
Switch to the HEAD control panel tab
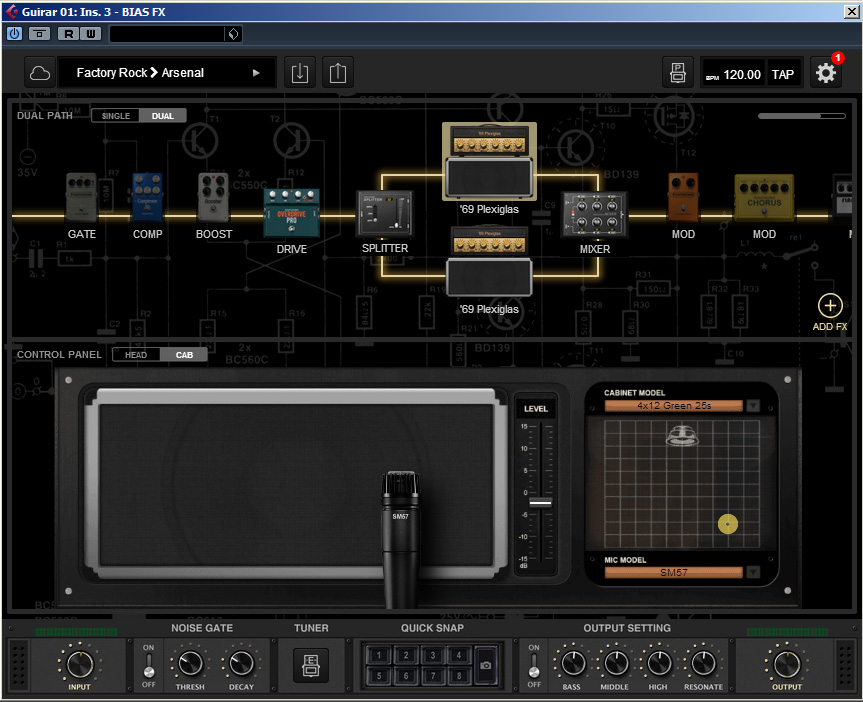[x=136, y=355]
